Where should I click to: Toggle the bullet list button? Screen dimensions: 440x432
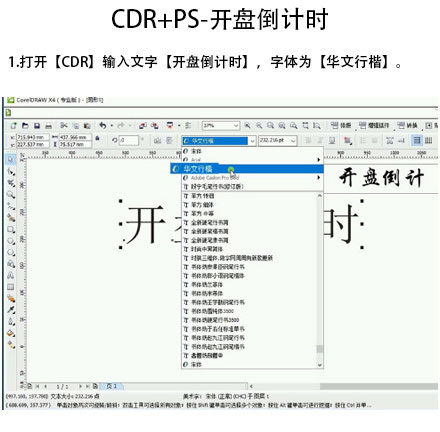pos(363,140)
